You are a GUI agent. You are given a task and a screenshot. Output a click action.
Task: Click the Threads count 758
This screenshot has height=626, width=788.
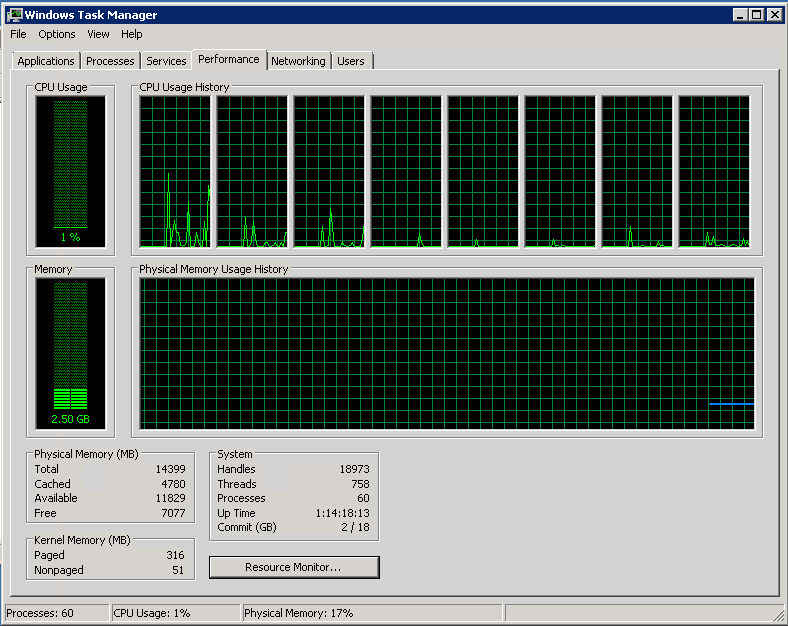(360, 484)
